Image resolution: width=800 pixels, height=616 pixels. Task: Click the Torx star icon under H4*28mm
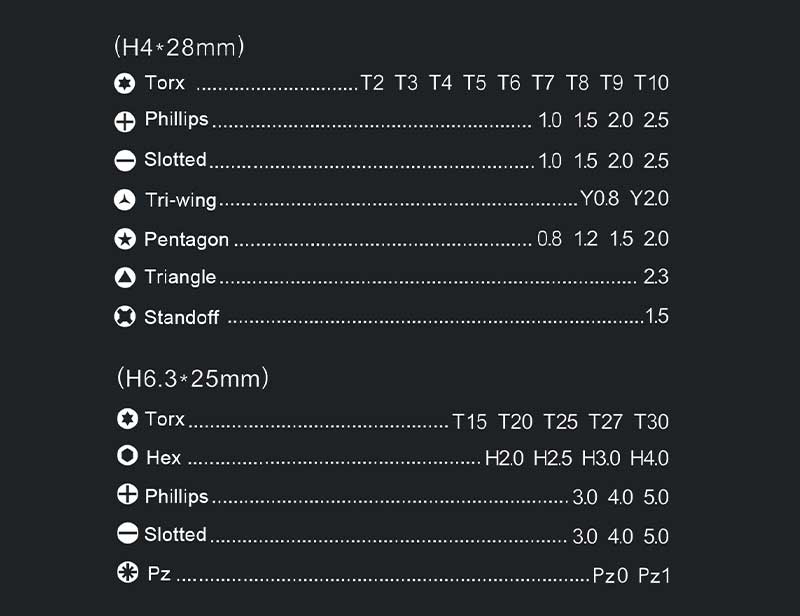[x=124, y=83]
